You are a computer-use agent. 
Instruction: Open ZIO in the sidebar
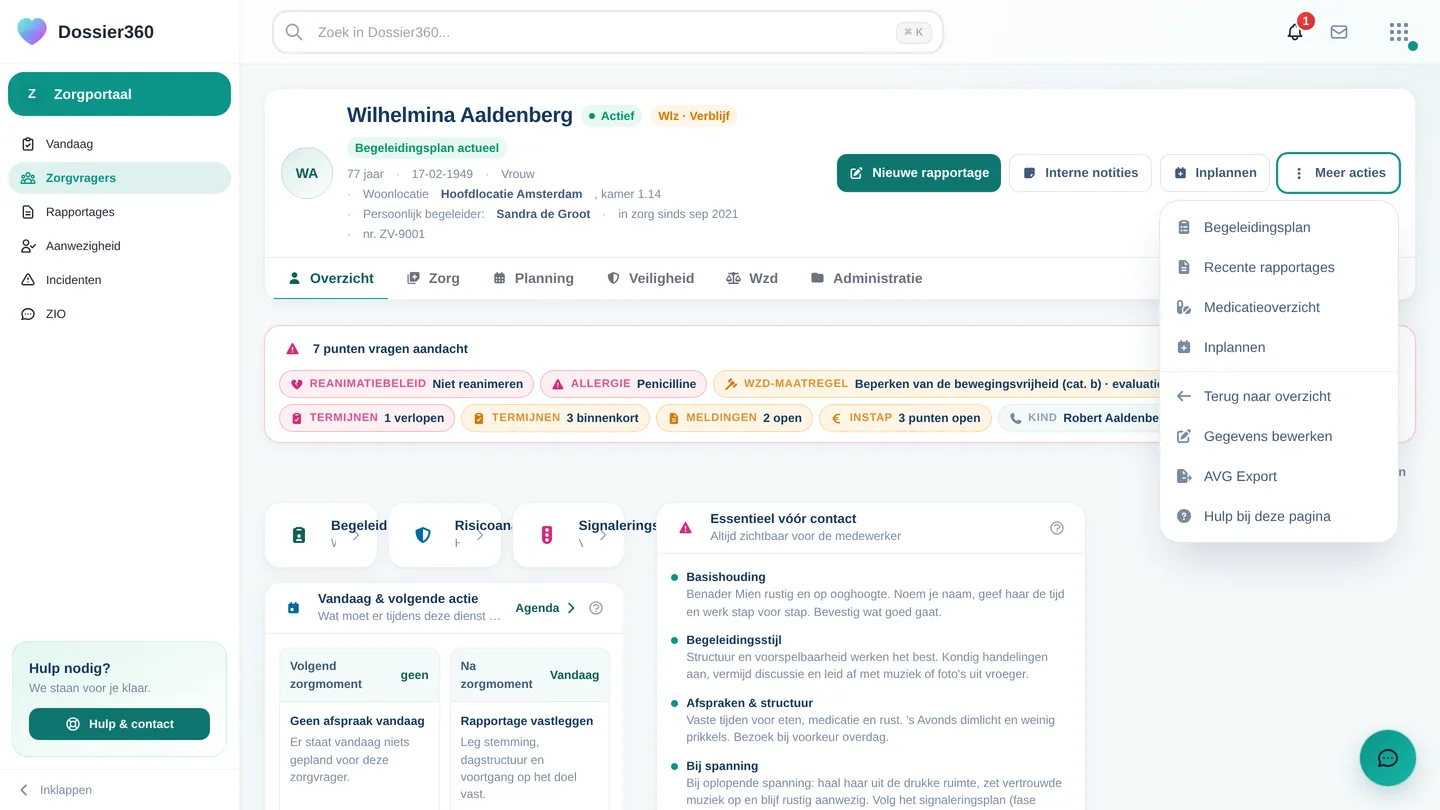(119, 314)
